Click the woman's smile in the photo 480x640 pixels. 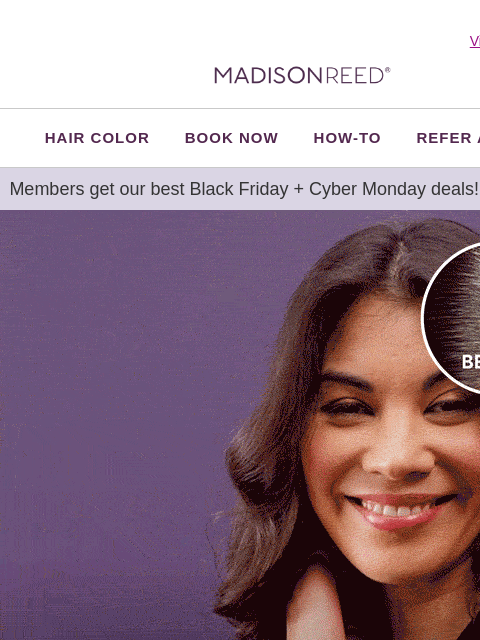[400, 510]
